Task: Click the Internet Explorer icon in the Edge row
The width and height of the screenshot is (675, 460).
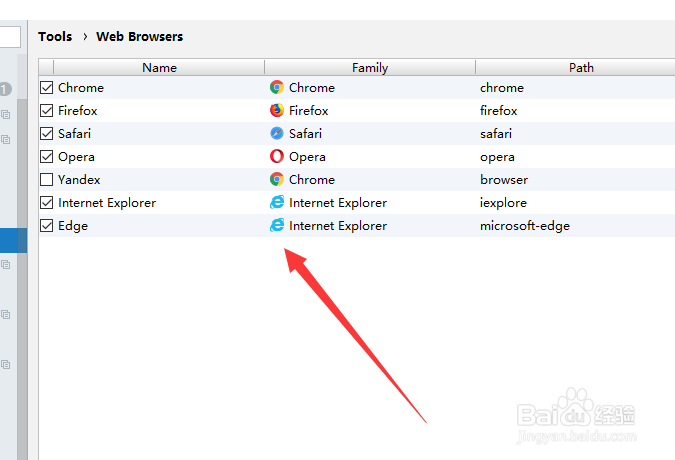Action: click(277, 225)
